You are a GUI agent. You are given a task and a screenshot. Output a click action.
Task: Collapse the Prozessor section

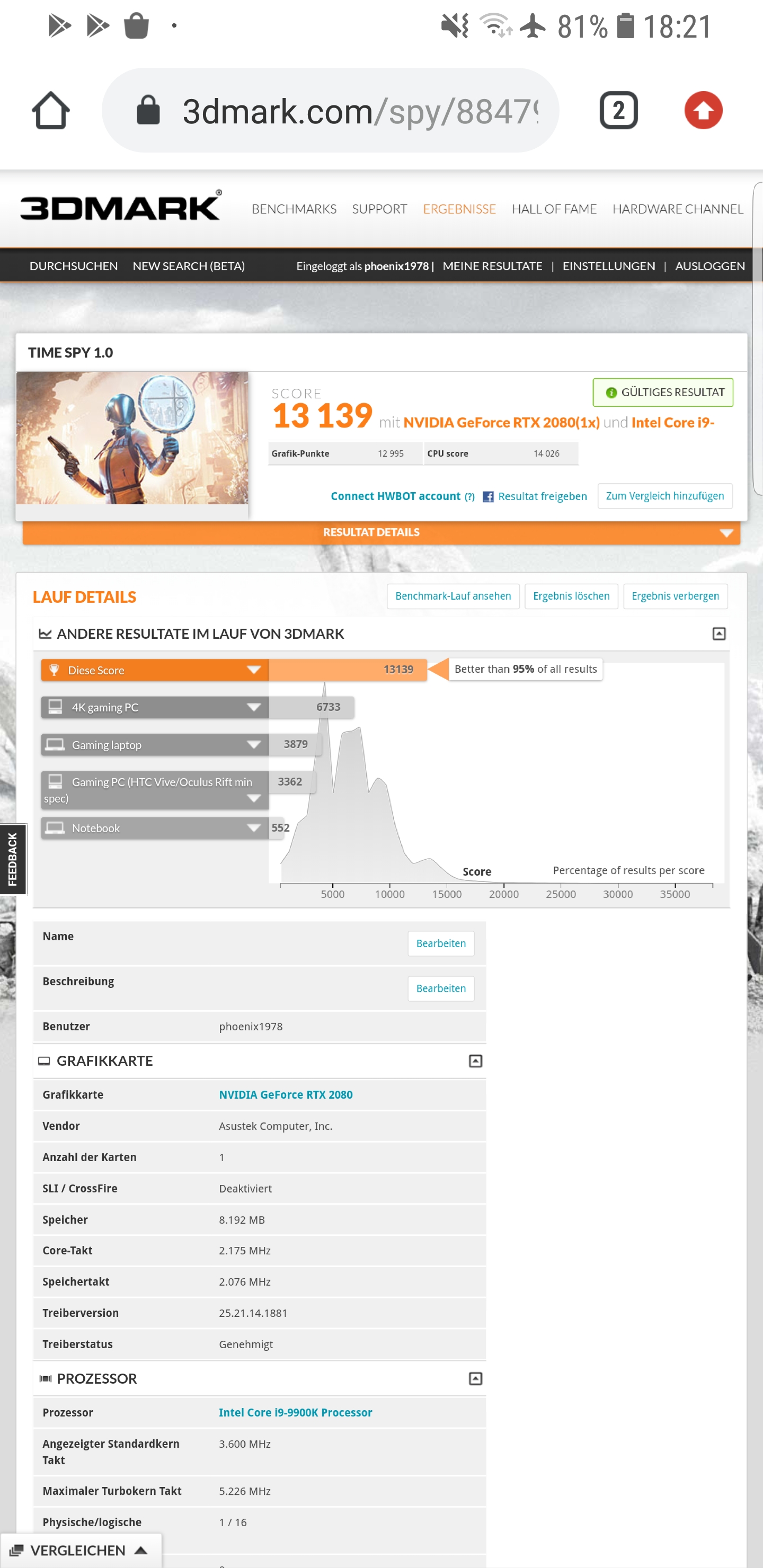pos(475,1379)
